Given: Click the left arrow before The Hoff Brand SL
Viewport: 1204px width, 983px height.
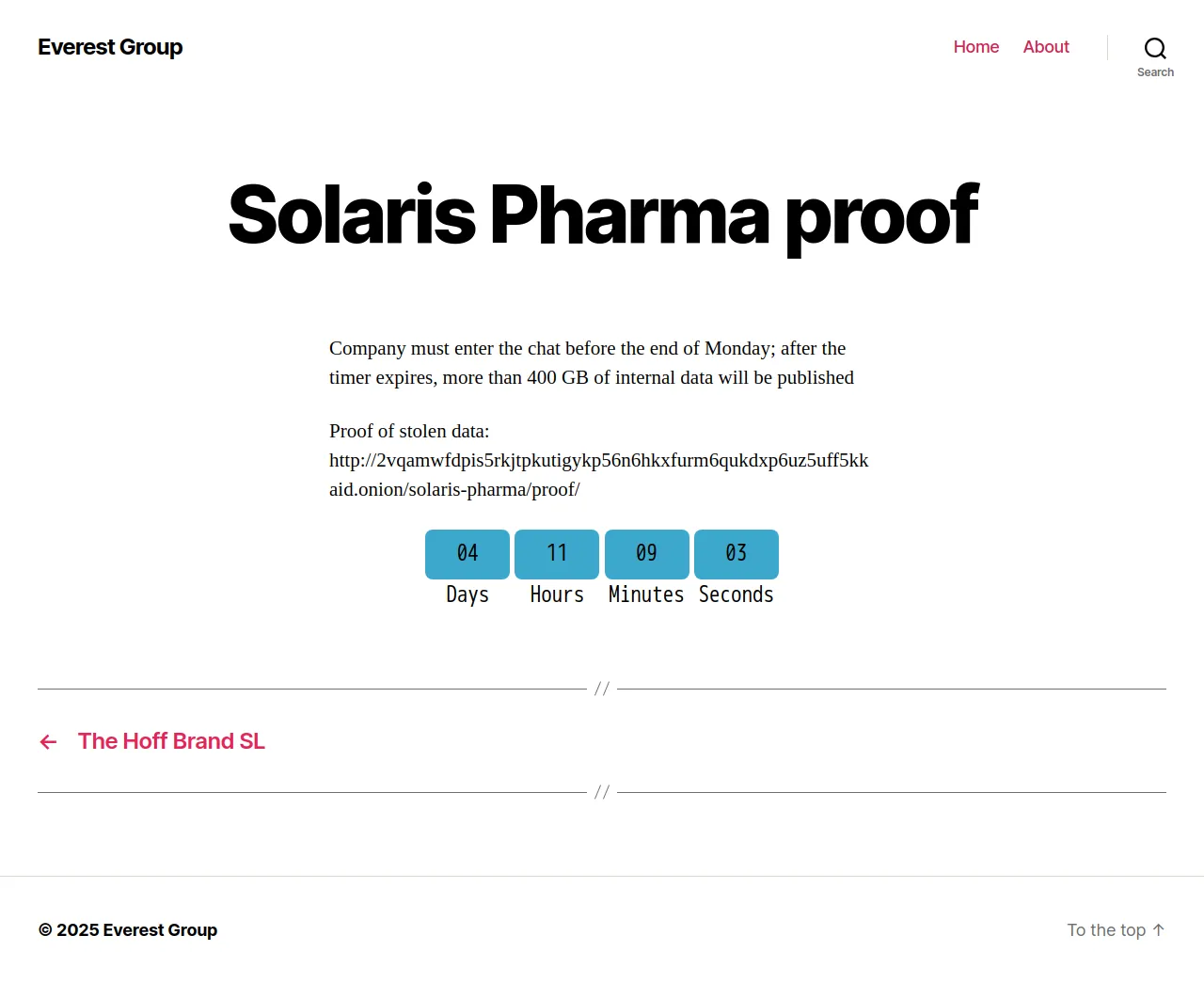Looking at the screenshot, I should click(x=49, y=742).
